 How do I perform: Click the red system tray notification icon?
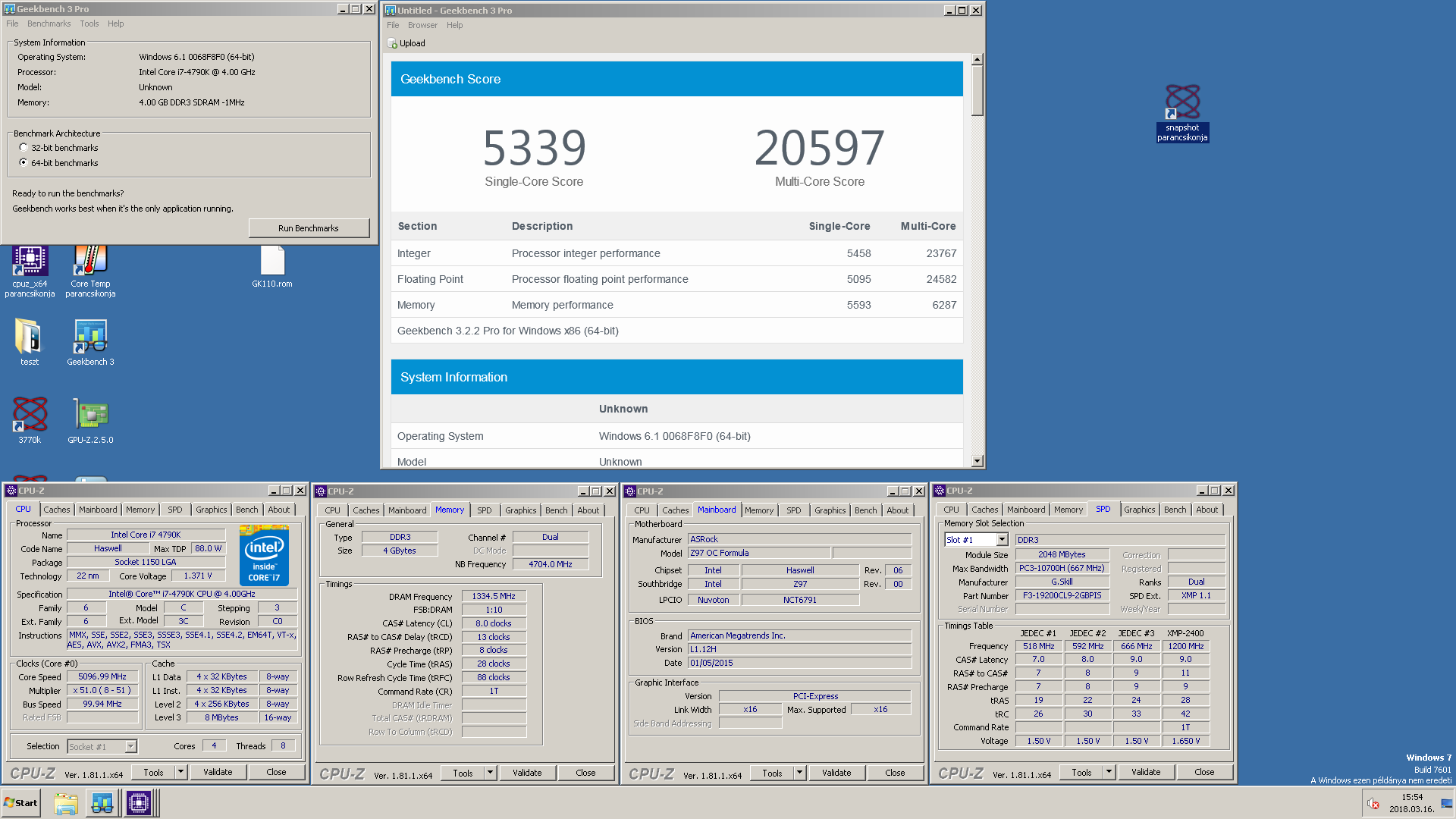coord(1373,803)
